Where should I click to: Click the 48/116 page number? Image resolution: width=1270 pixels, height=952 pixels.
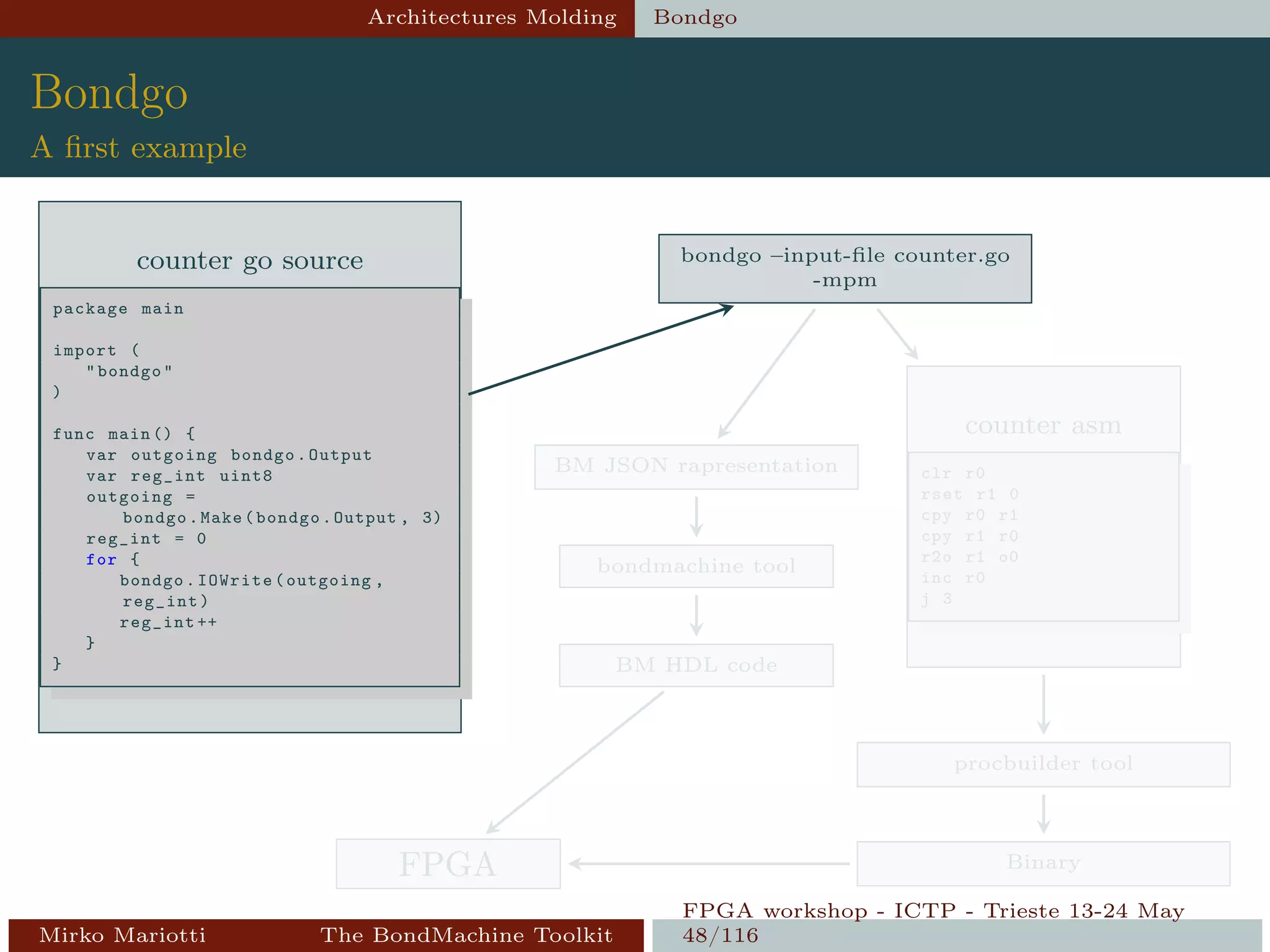pyautogui.click(x=720, y=935)
